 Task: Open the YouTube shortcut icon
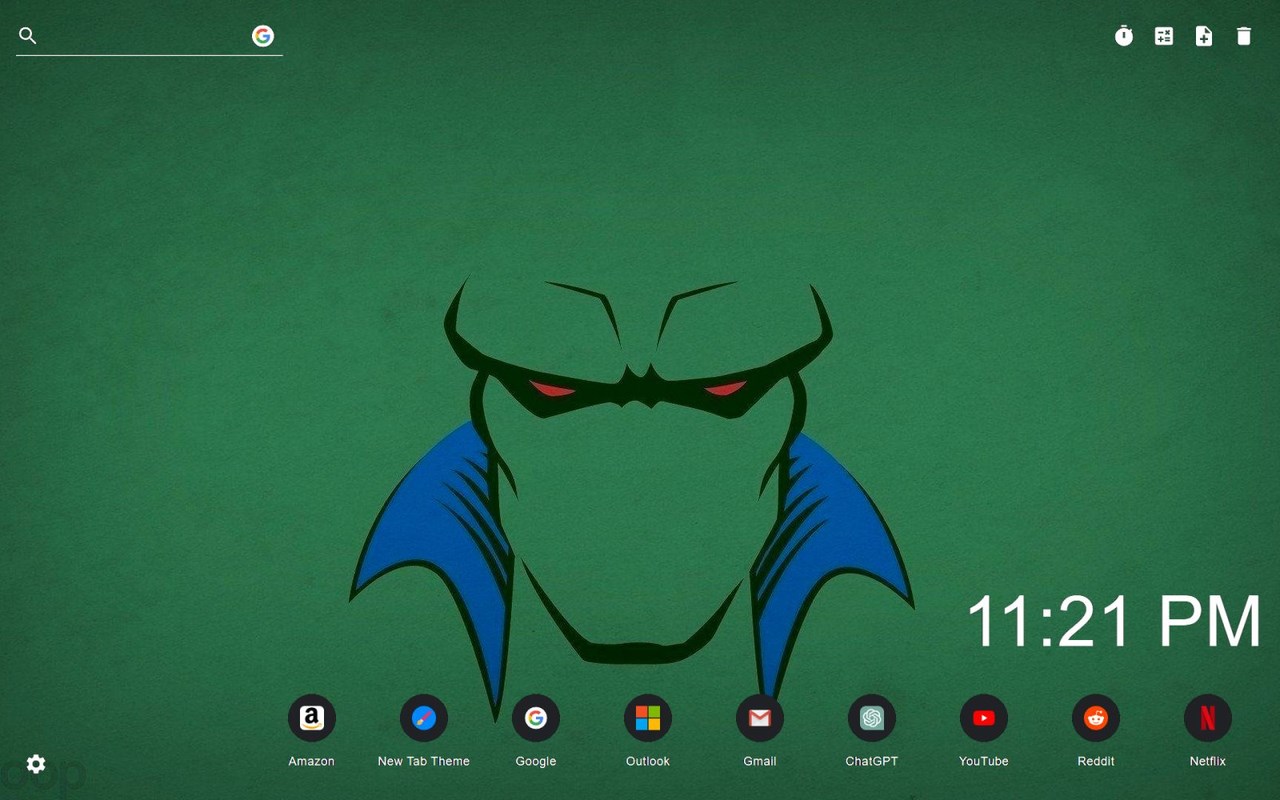[984, 718]
